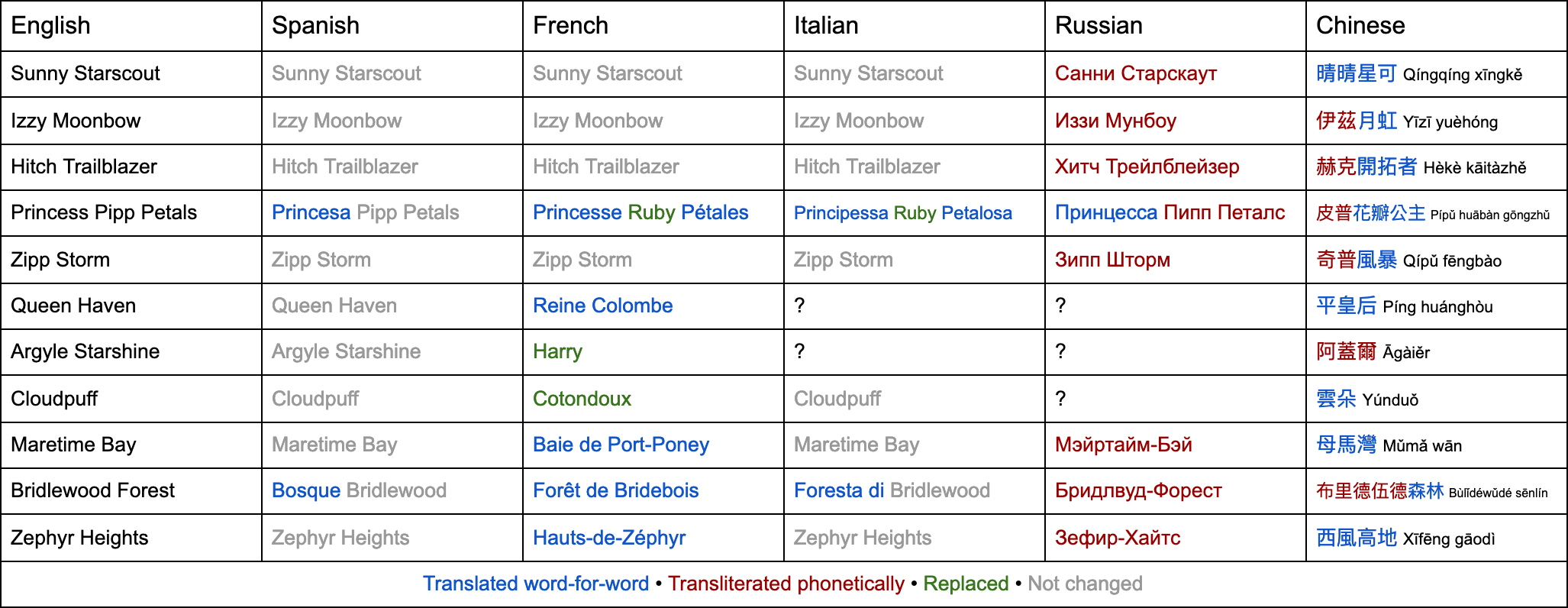1568x608 pixels.
Task: Click Baie de Port-Poney text
Action: pos(621,445)
